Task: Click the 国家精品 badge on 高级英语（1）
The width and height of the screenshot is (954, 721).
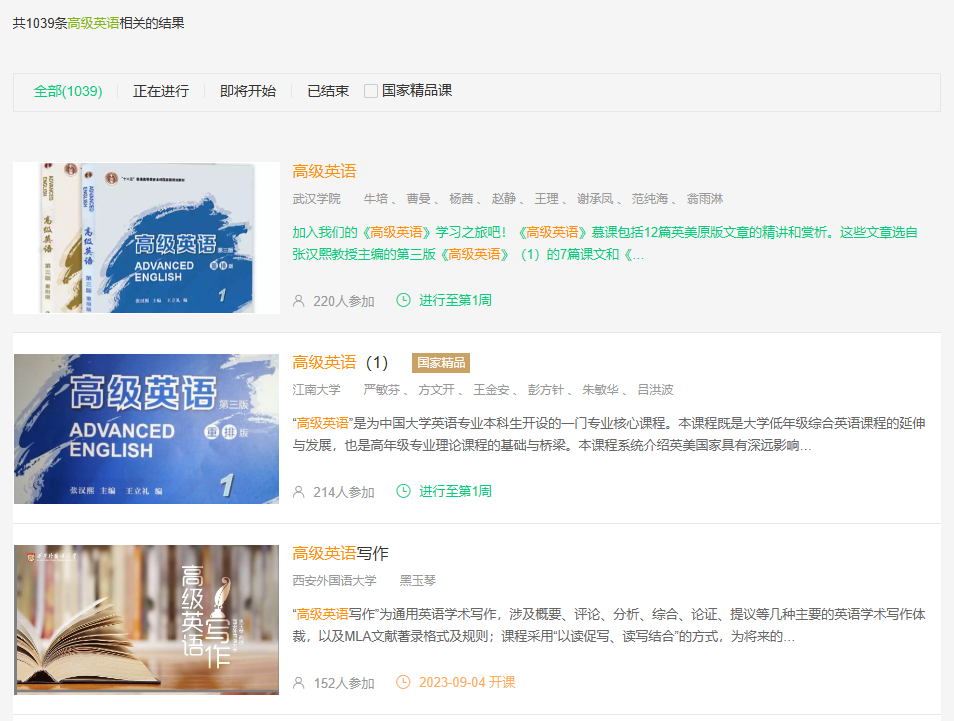Action: (x=441, y=362)
